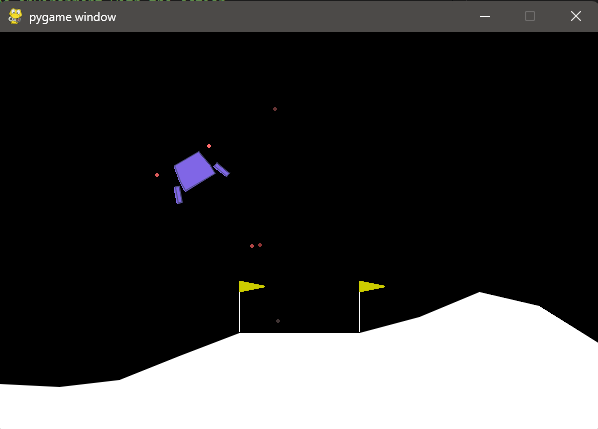Click the right flag's white pole
The width and height of the screenshot is (598, 429).
[359, 312]
